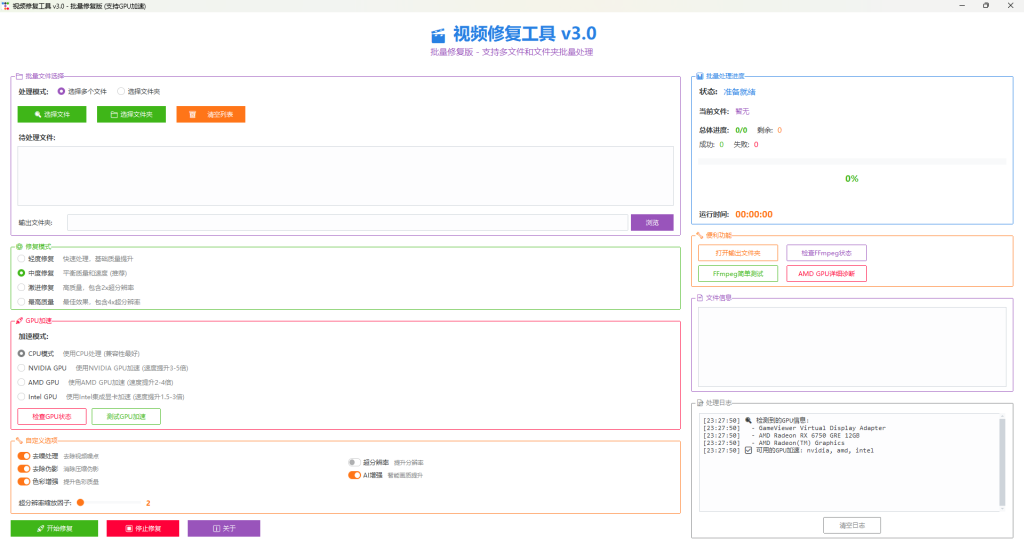Screen dimensions: 1024x550
Task: Open output folder with 打开输出文件夹
Action: pos(737,253)
